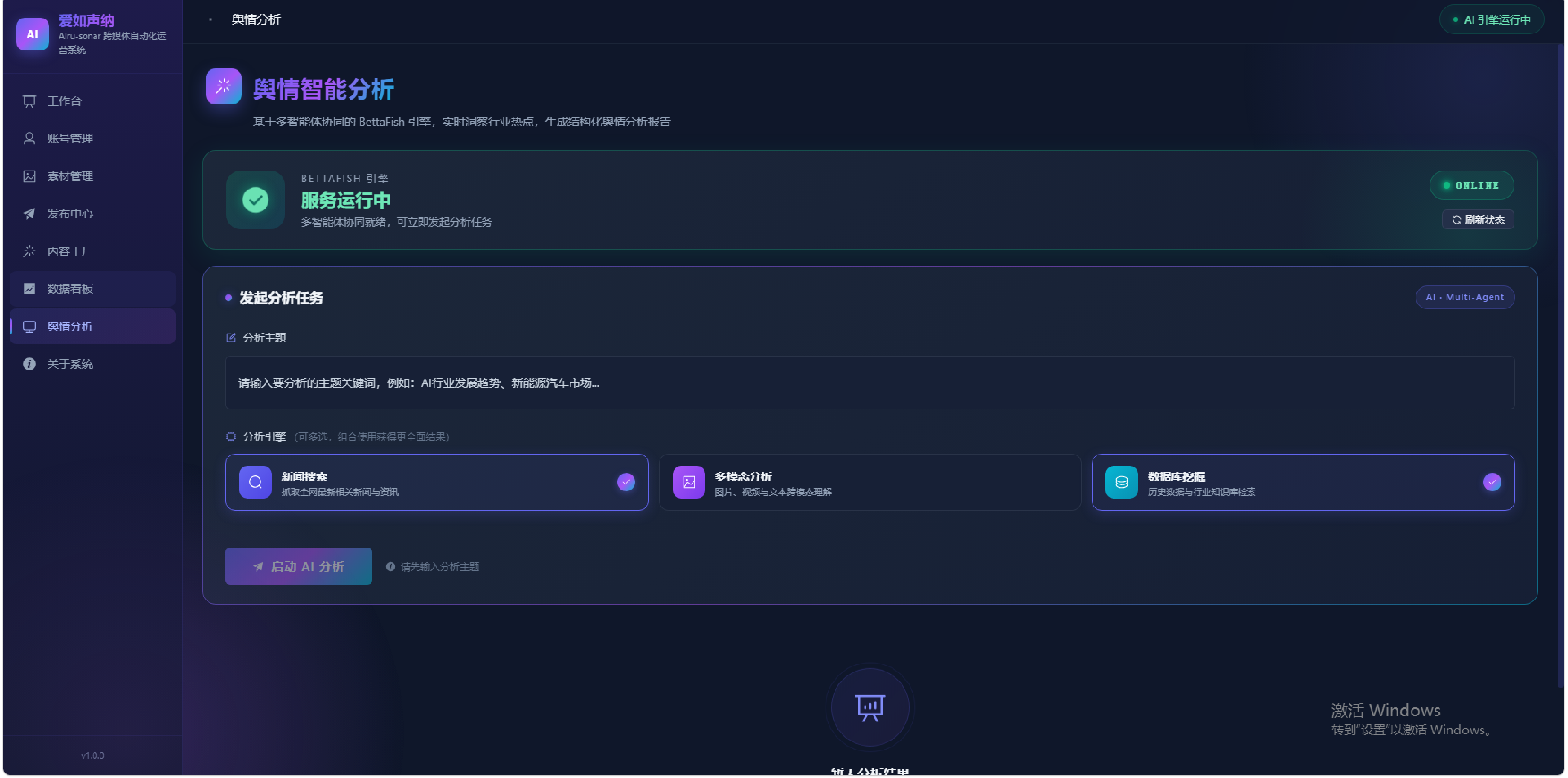Toggle the 多模态分析 engine card
The height and width of the screenshot is (778, 1568).
point(869,482)
